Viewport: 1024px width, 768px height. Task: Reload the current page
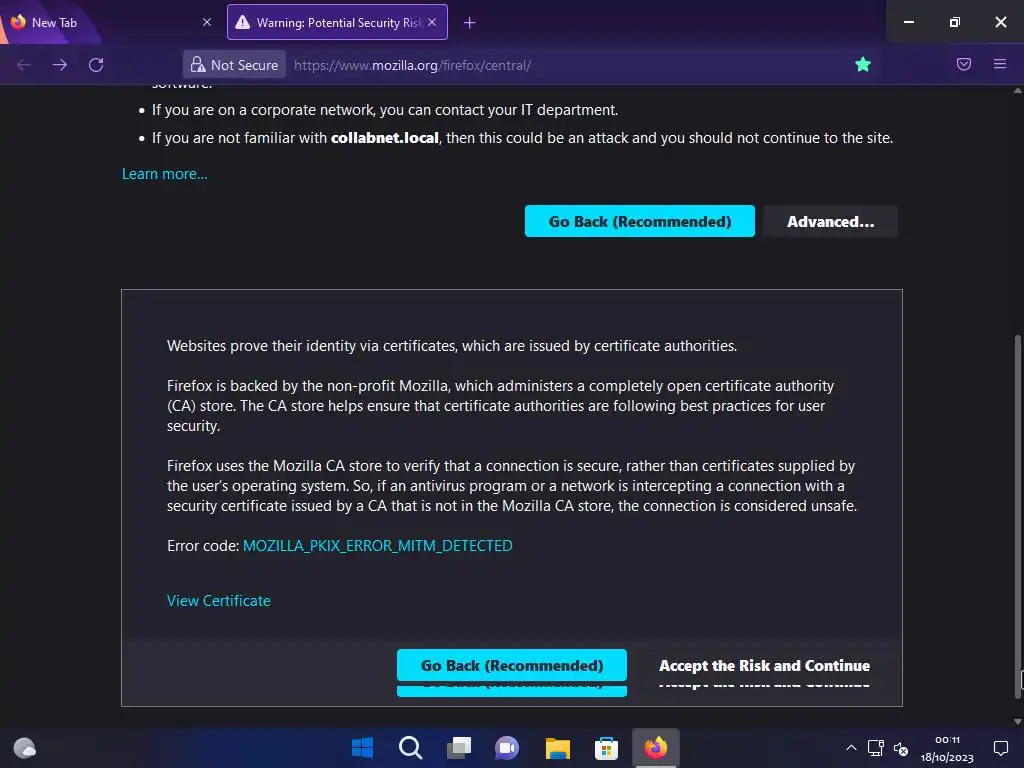click(96, 65)
